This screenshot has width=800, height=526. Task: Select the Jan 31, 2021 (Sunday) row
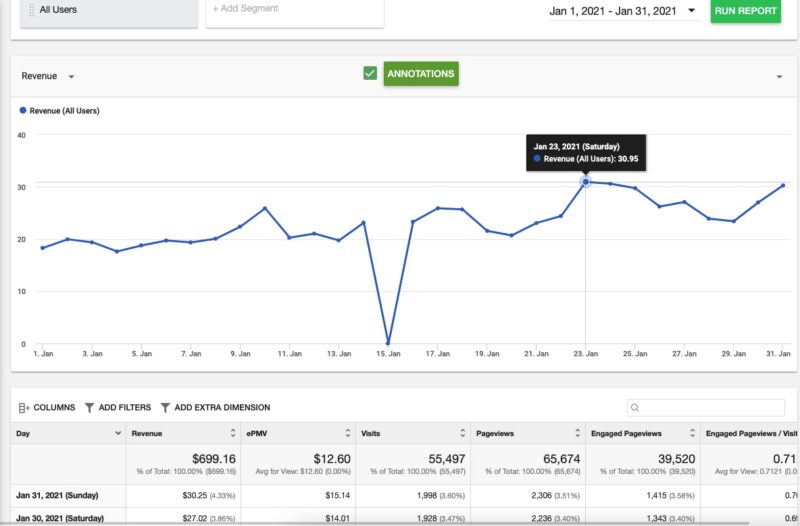click(x=405, y=495)
